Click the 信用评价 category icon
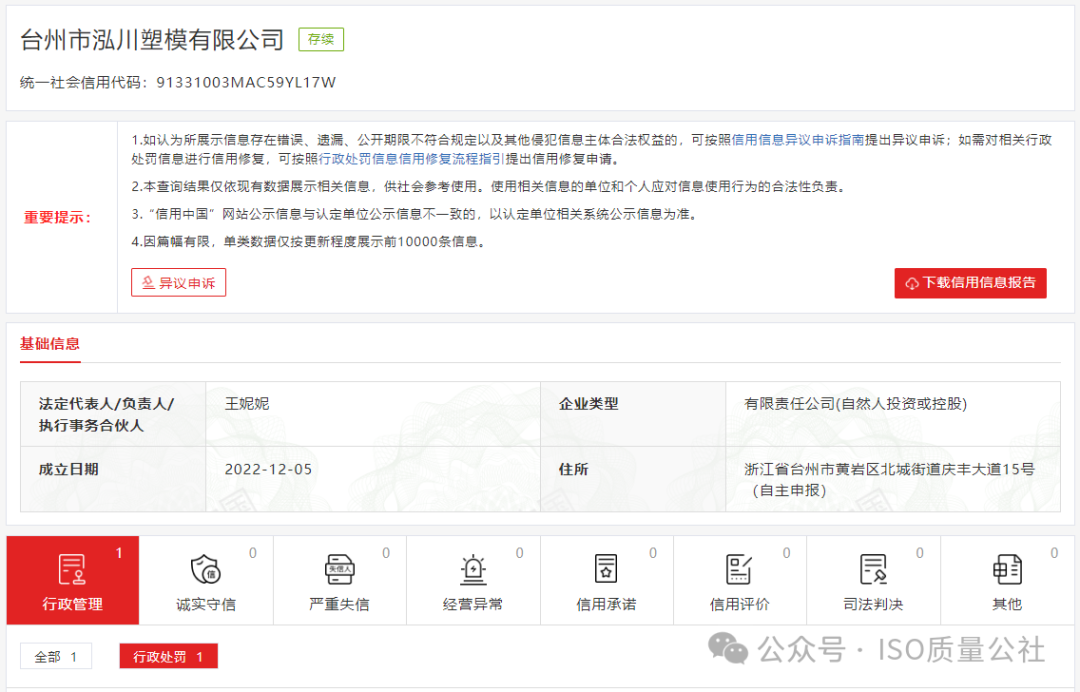Screen dimensions: 1080x692 click(x=739, y=570)
